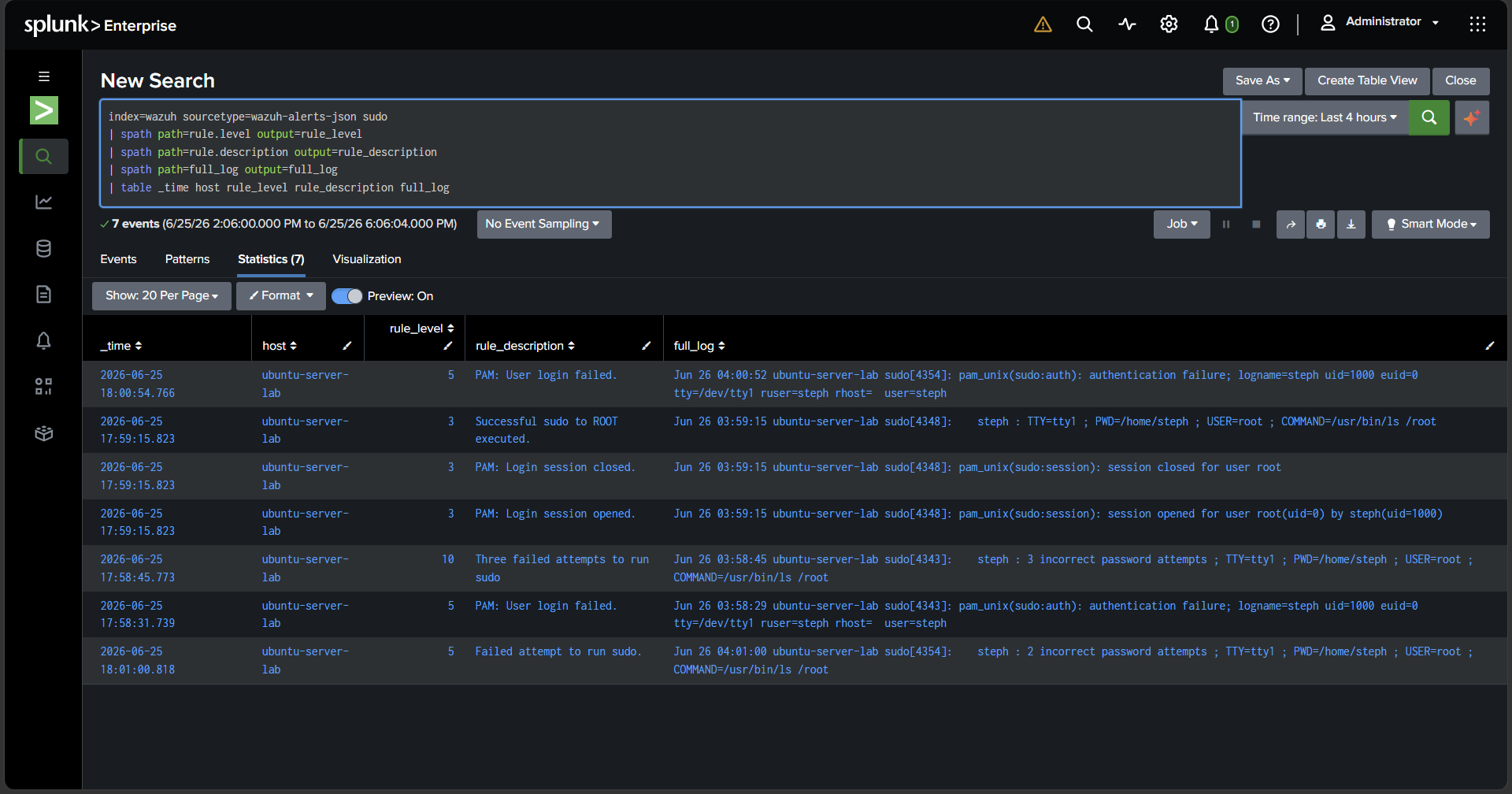Viewport: 1512px width, 794px height.
Task: Switch to the Visualization tab
Action: coord(367,259)
